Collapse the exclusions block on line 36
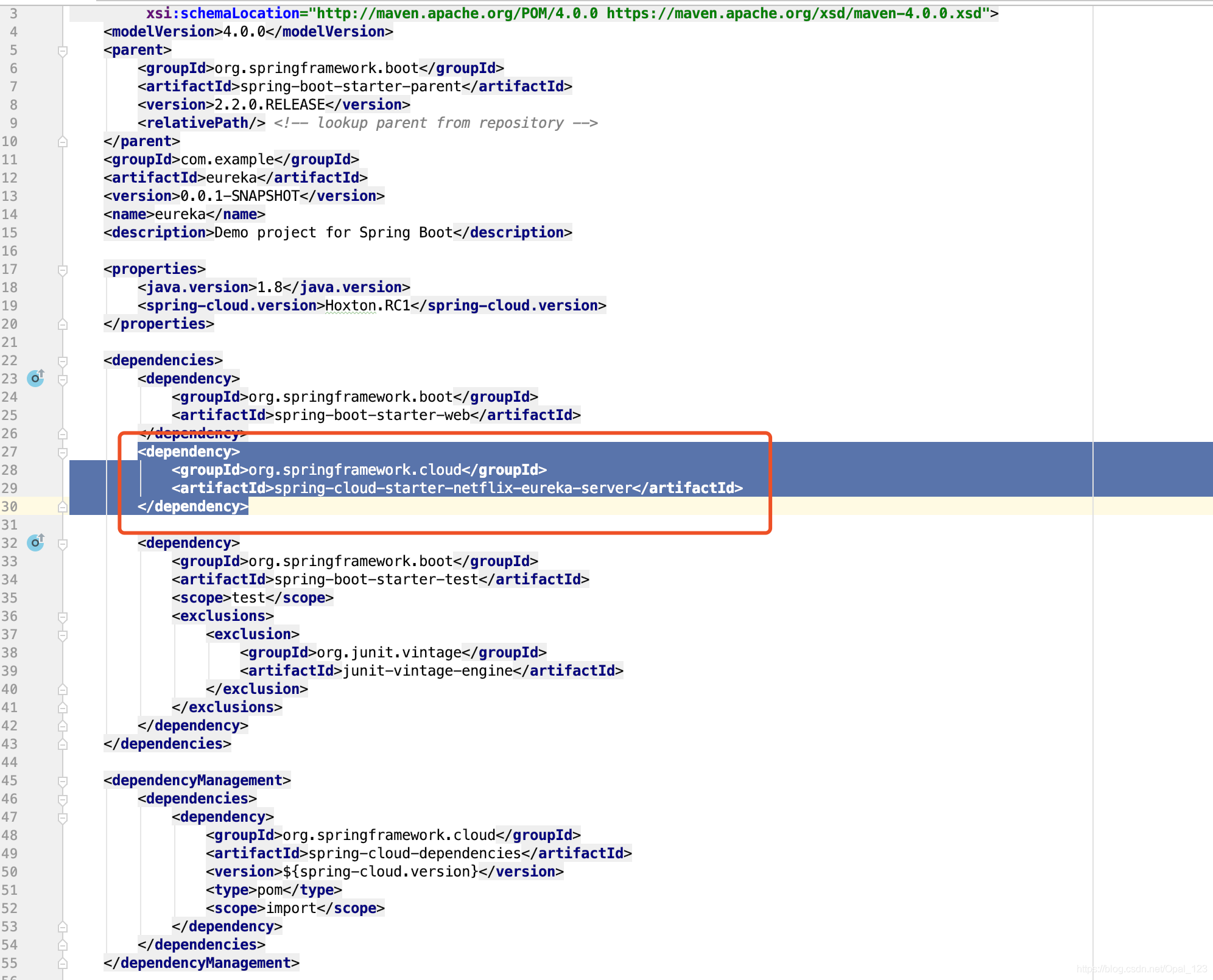This screenshot has width=1213, height=980. [x=62, y=617]
